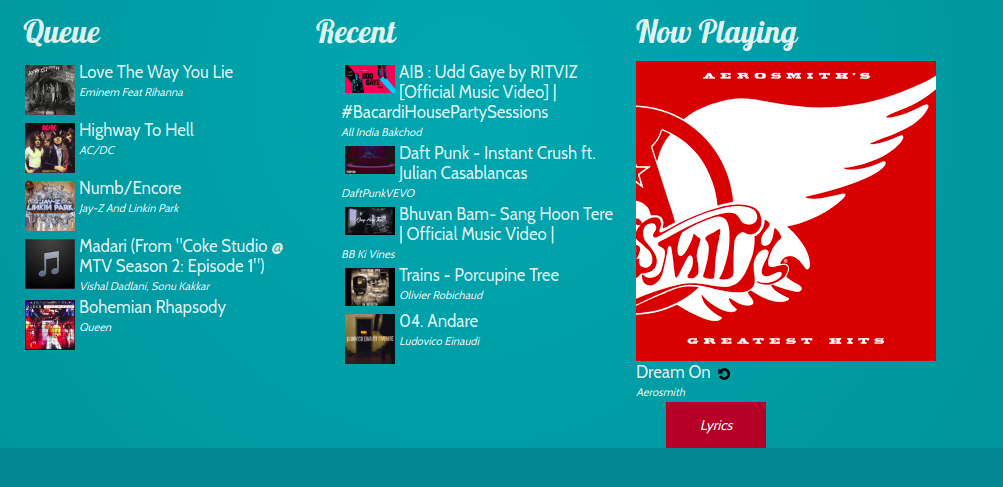This screenshot has width=1003, height=487.
Task: Click the Love The Way You Lie album art
Action: [50, 90]
